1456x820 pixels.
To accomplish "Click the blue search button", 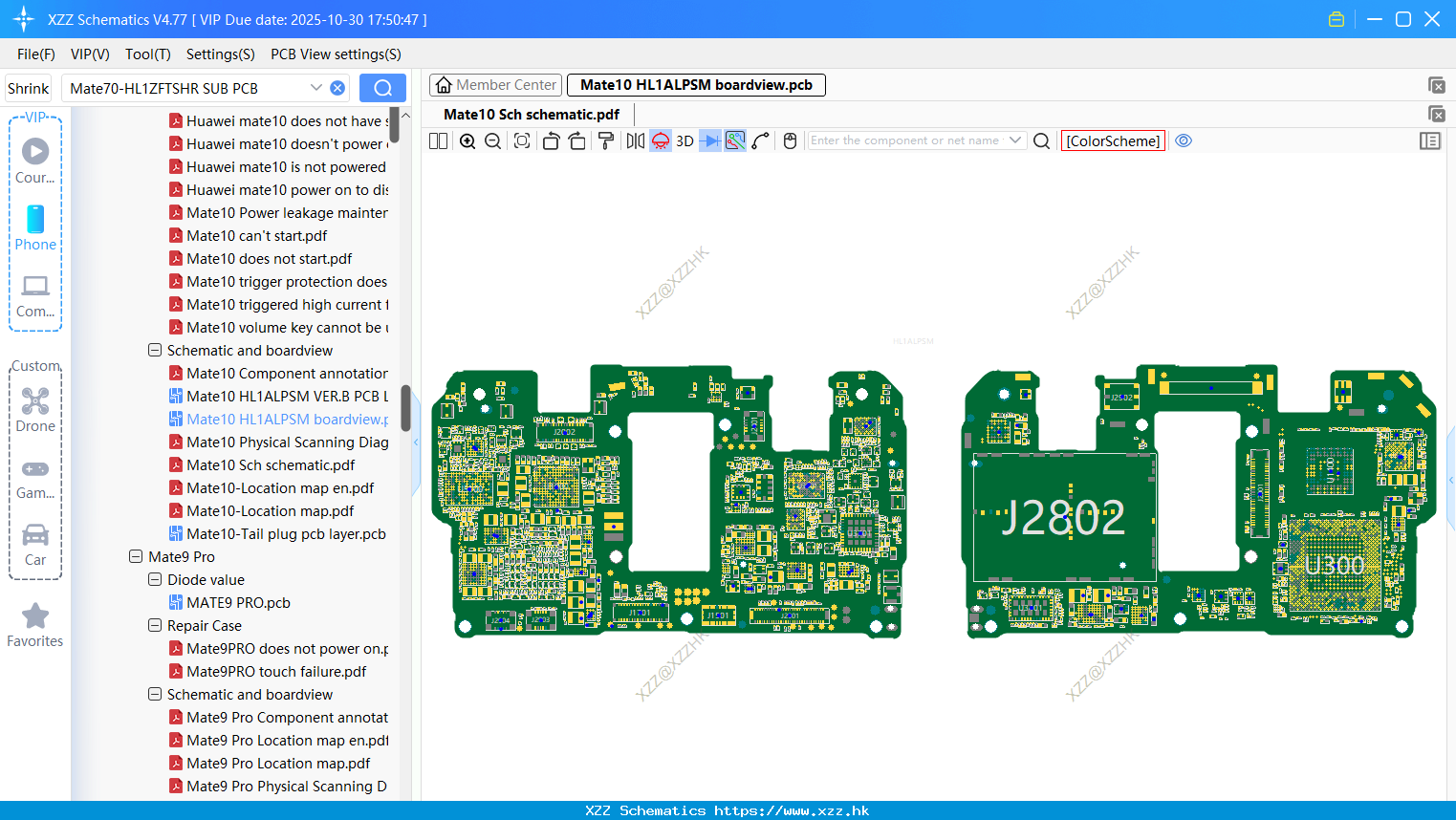I will coord(382,88).
